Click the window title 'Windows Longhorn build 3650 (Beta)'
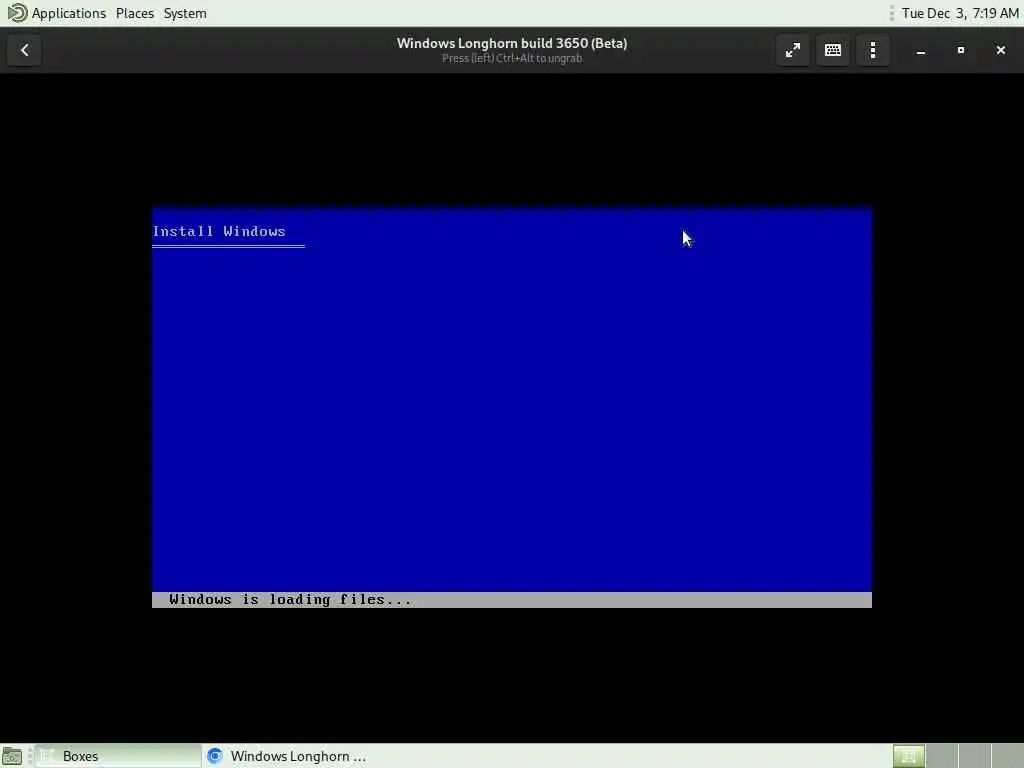Viewport: 1024px width, 768px height. 512,43
